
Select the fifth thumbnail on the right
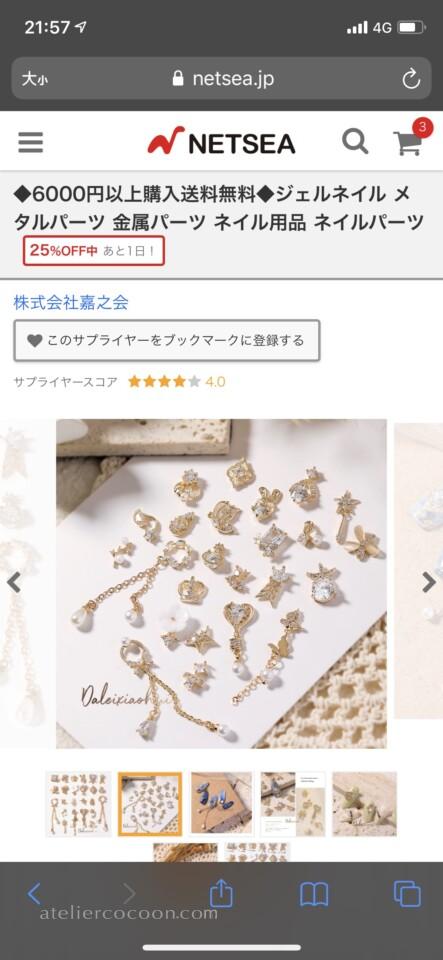point(365,804)
